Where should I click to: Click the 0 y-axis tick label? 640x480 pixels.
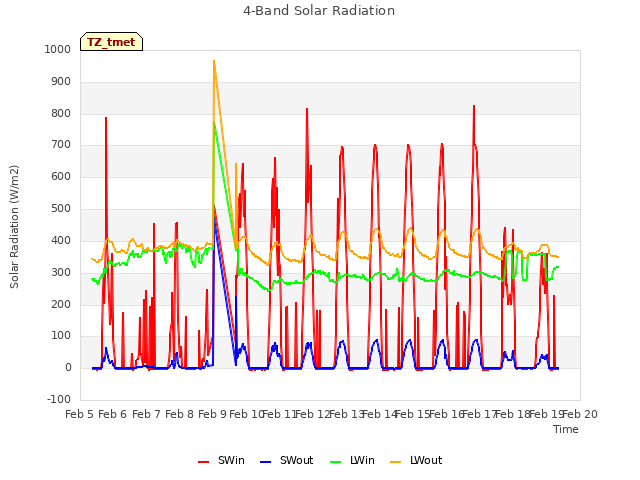point(68,367)
